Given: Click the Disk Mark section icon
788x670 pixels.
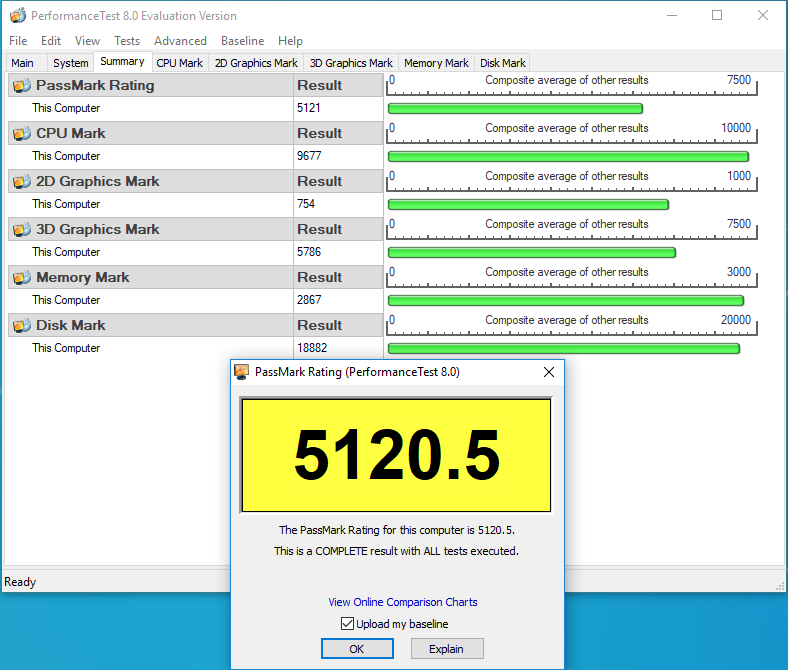Looking at the screenshot, I should [x=22, y=326].
